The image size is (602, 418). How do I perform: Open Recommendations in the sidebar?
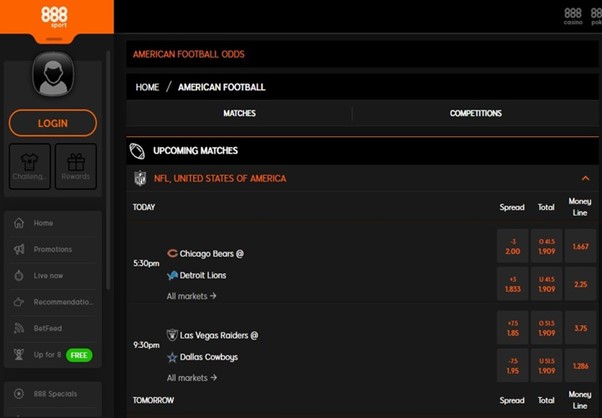click(53, 302)
